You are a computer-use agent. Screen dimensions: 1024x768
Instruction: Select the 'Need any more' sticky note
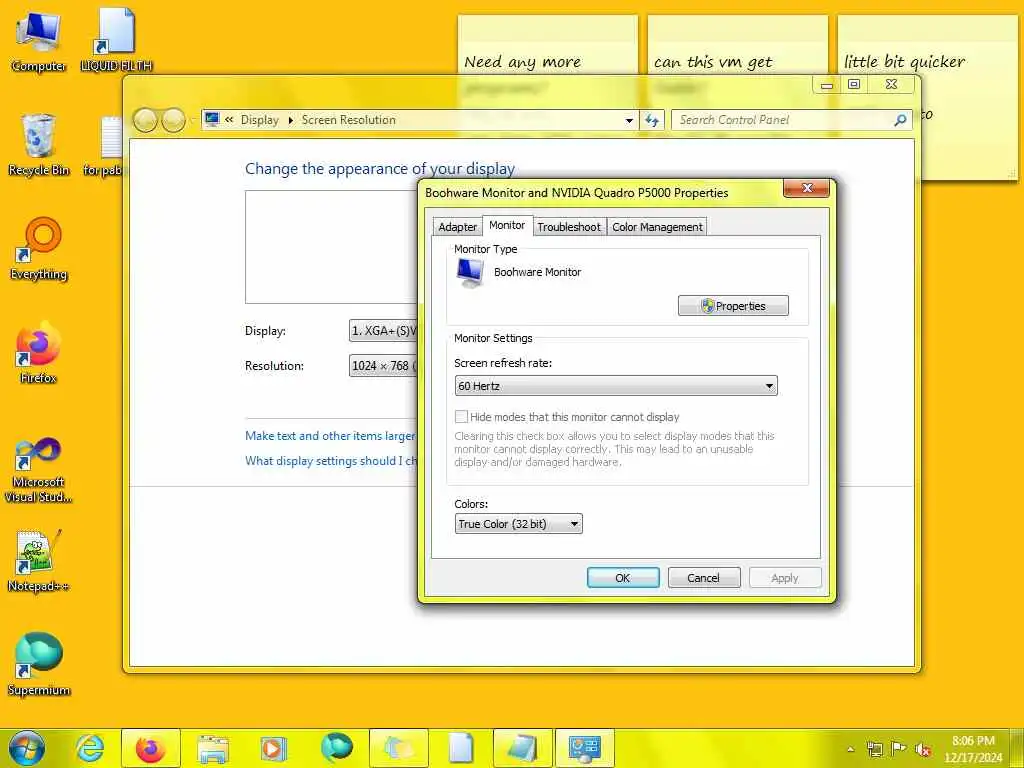click(547, 46)
